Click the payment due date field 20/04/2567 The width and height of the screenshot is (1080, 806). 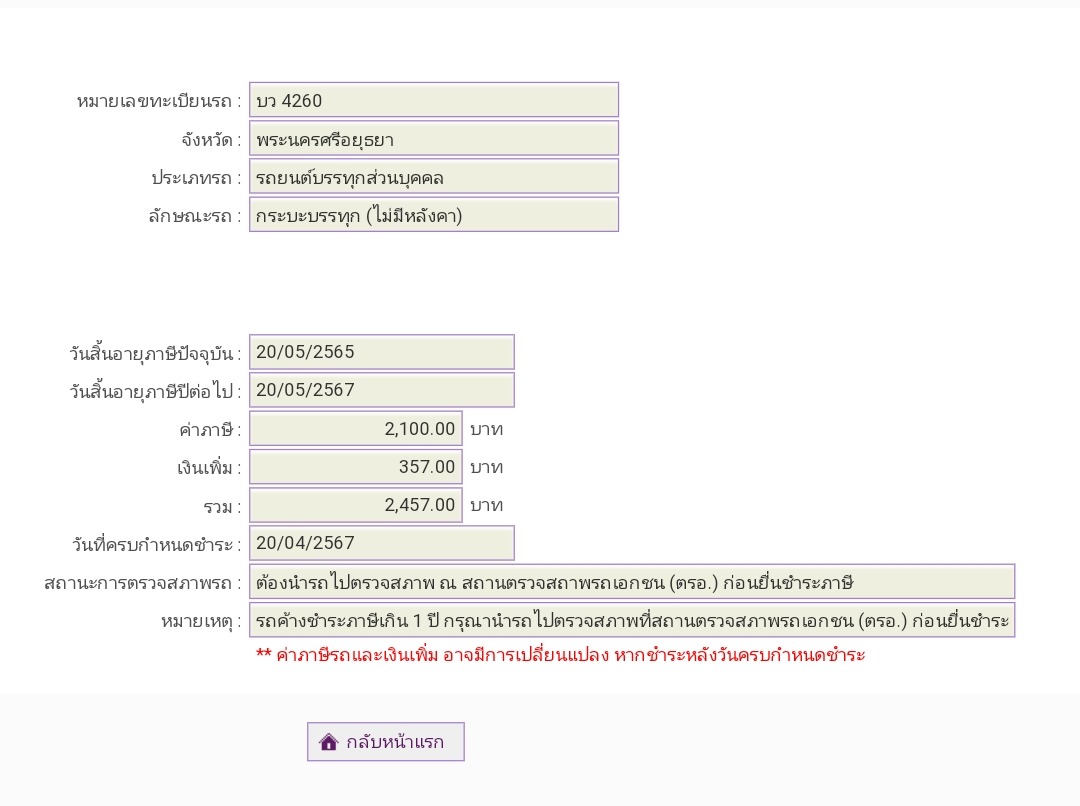point(382,543)
